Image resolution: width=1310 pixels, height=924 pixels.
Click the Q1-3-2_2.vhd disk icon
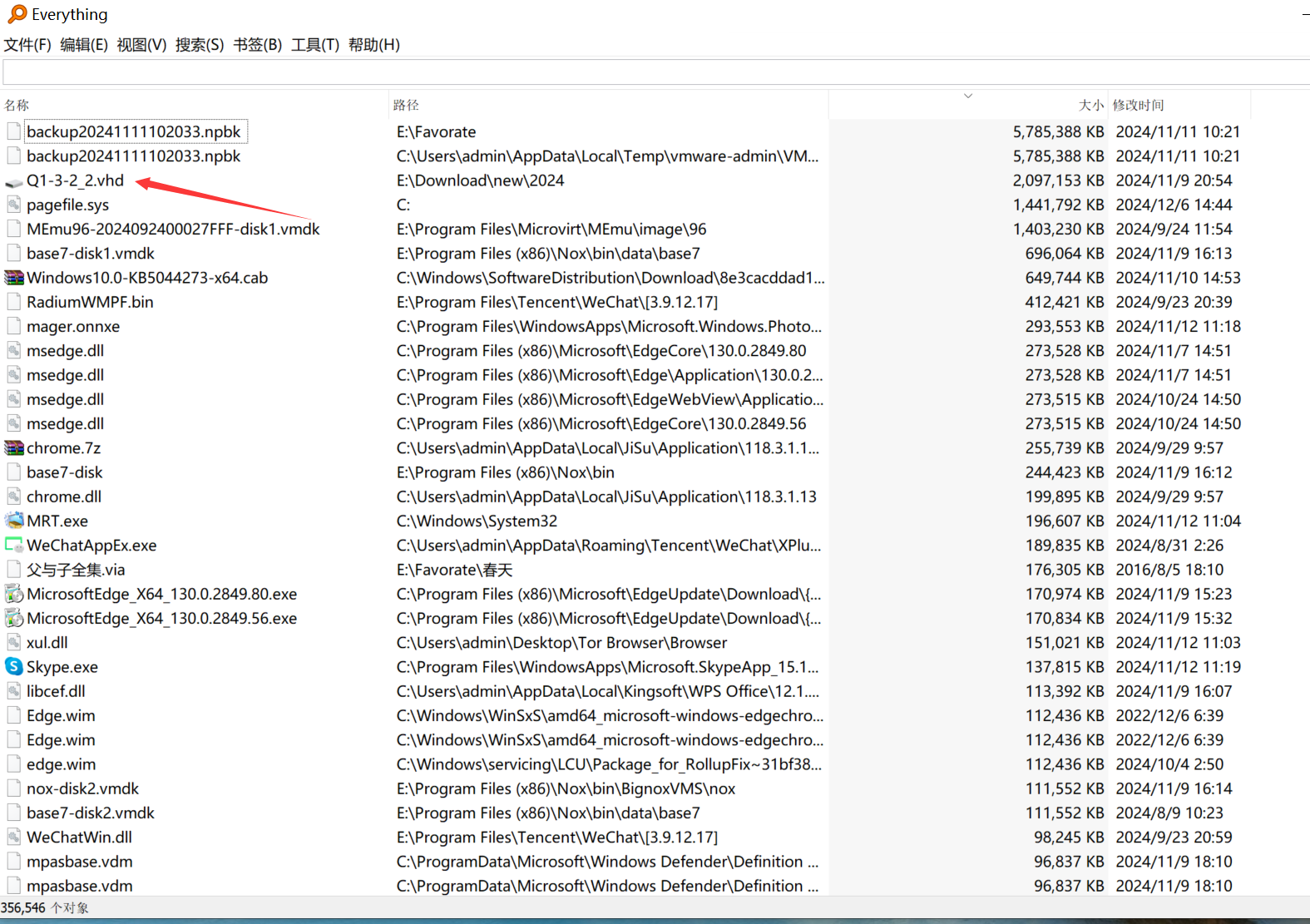point(14,181)
